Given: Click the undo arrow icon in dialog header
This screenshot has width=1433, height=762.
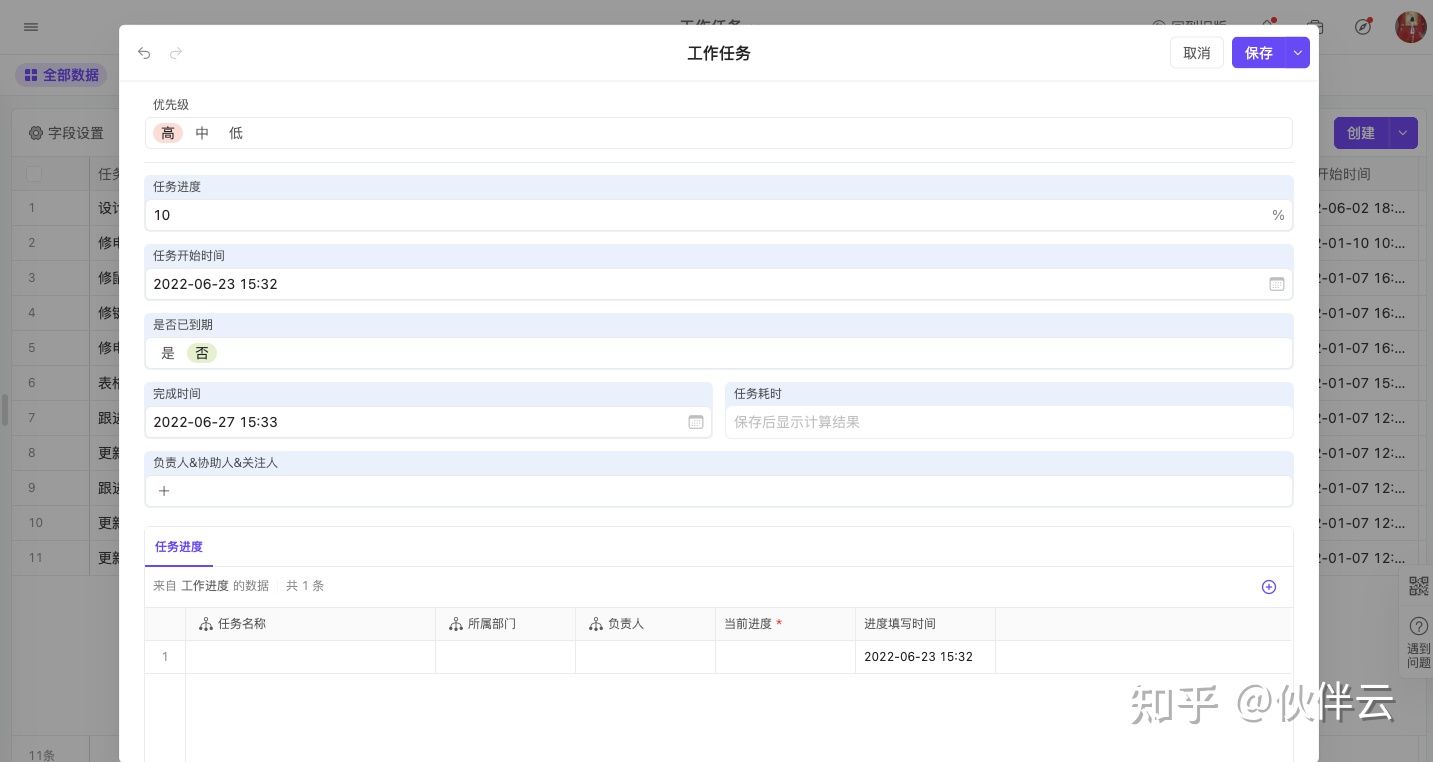Looking at the screenshot, I should click(144, 53).
